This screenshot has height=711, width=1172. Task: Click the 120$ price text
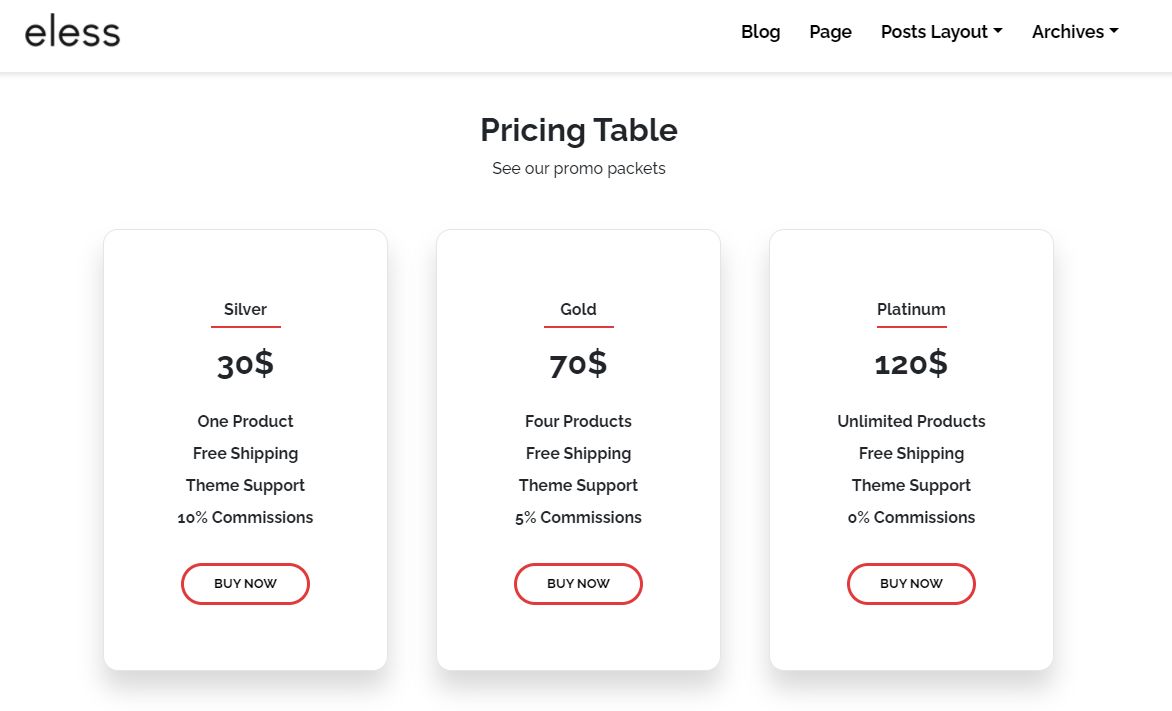(x=911, y=363)
